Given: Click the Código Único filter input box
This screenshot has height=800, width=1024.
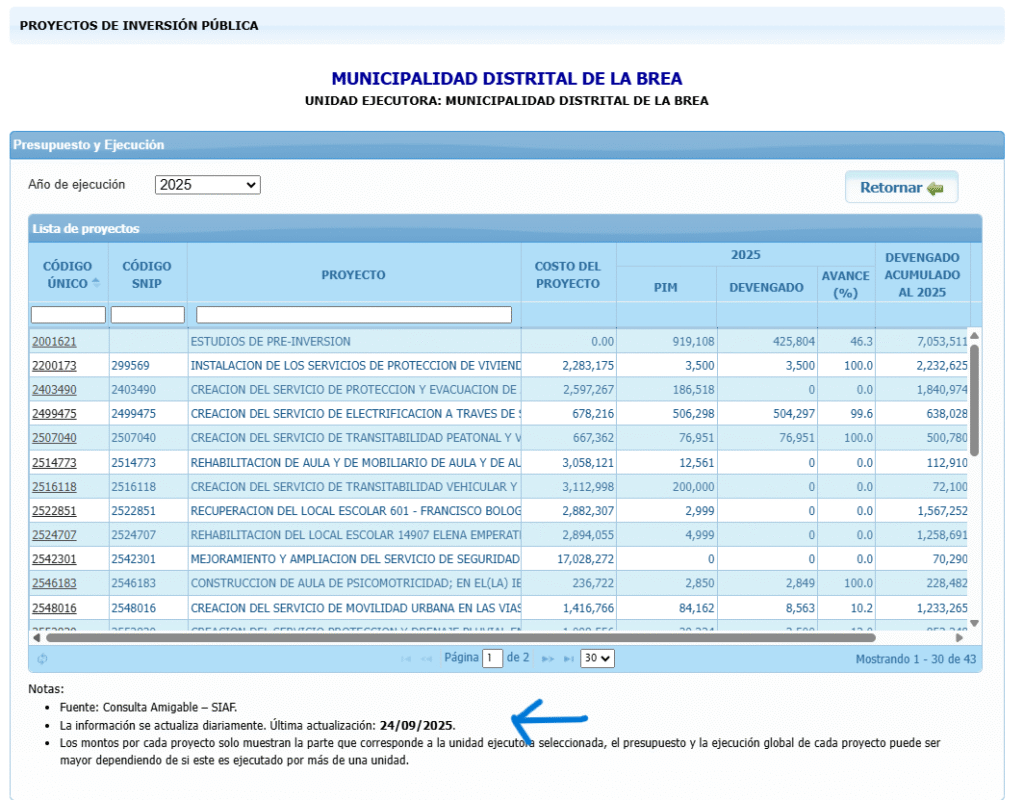Looking at the screenshot, I should (x=68, y=315).
